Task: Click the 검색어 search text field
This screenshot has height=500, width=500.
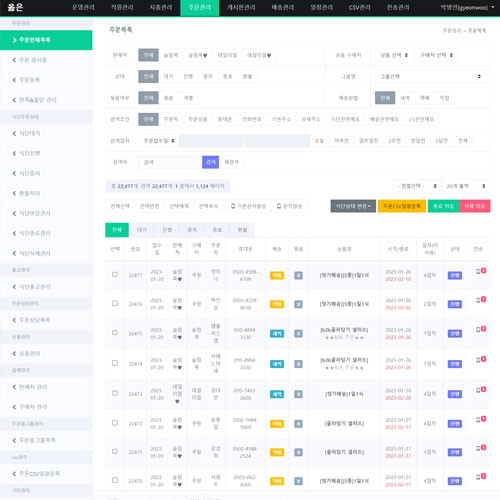Action: point(170,162)
